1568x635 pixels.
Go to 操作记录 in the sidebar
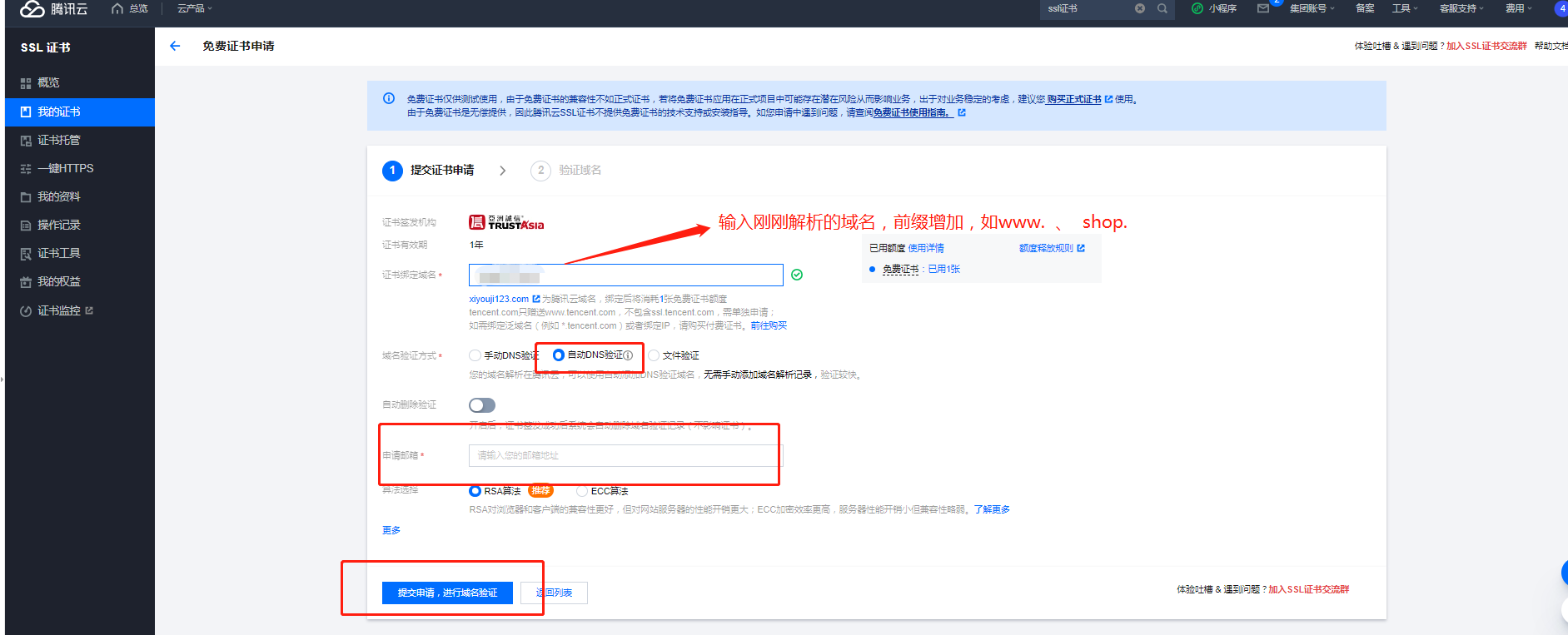click(58, 225)
